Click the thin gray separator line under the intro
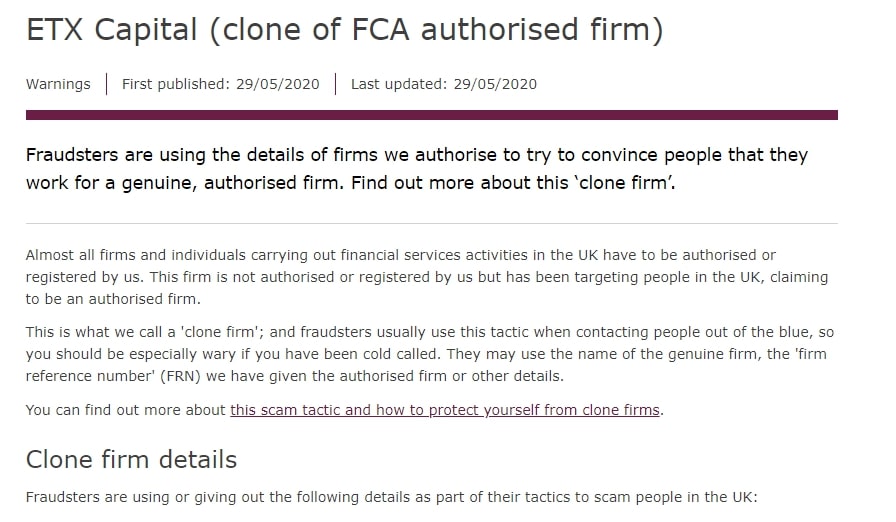 pos(431,223)
